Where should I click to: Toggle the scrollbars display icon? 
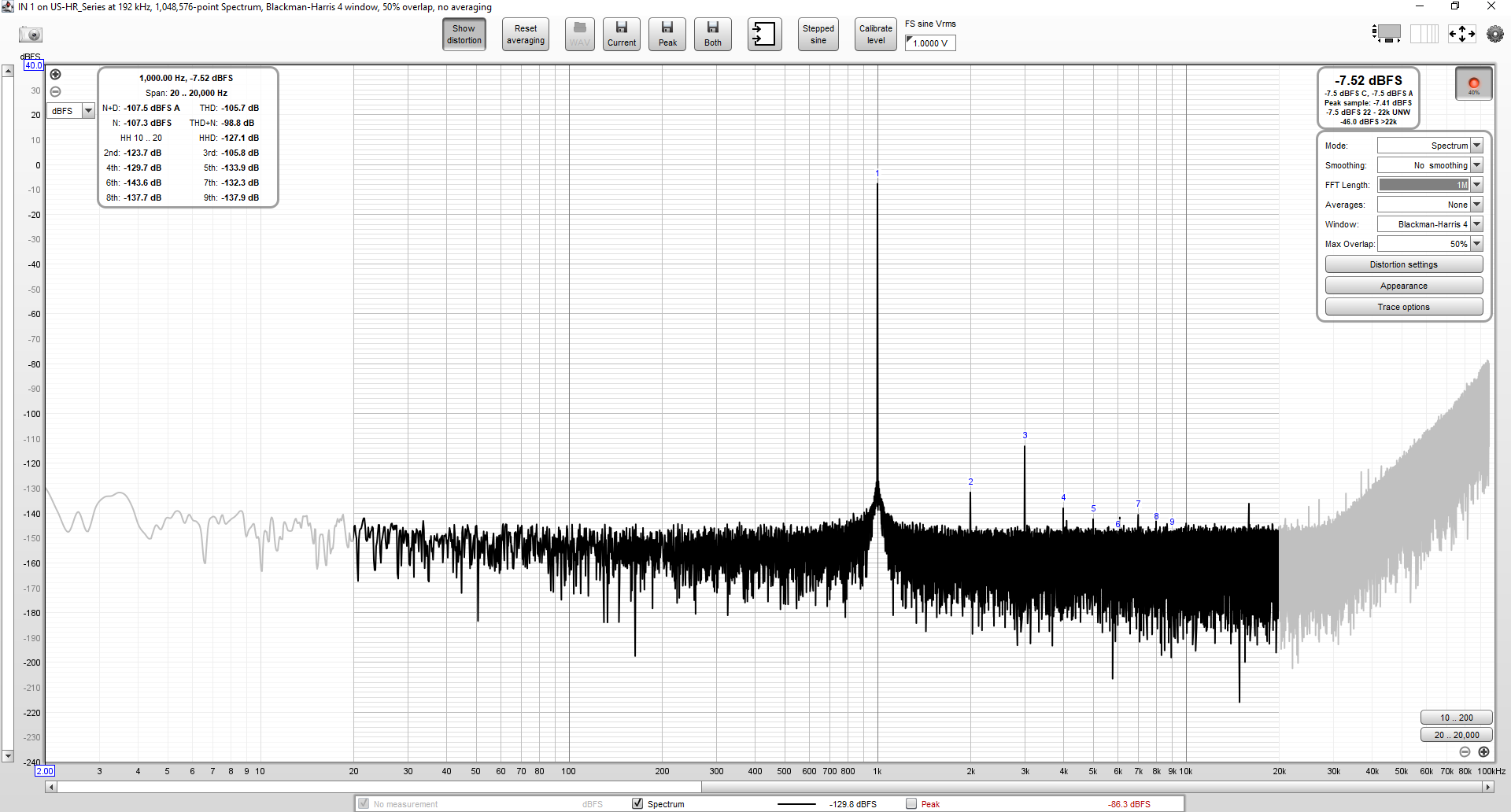tap(1387, 34)
